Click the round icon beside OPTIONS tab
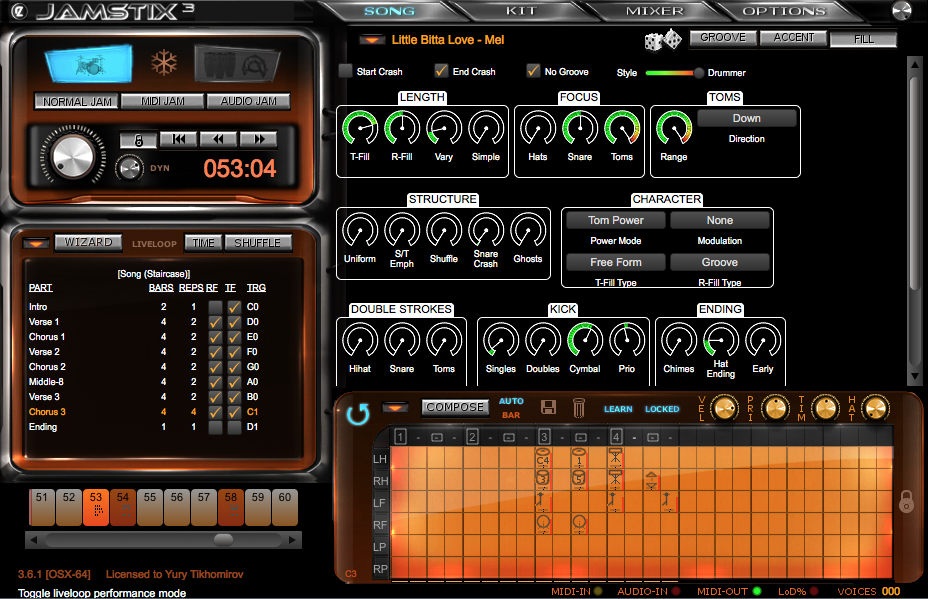Image resolution: width=928 pixels, height=599 pixels. coord(901,11)
